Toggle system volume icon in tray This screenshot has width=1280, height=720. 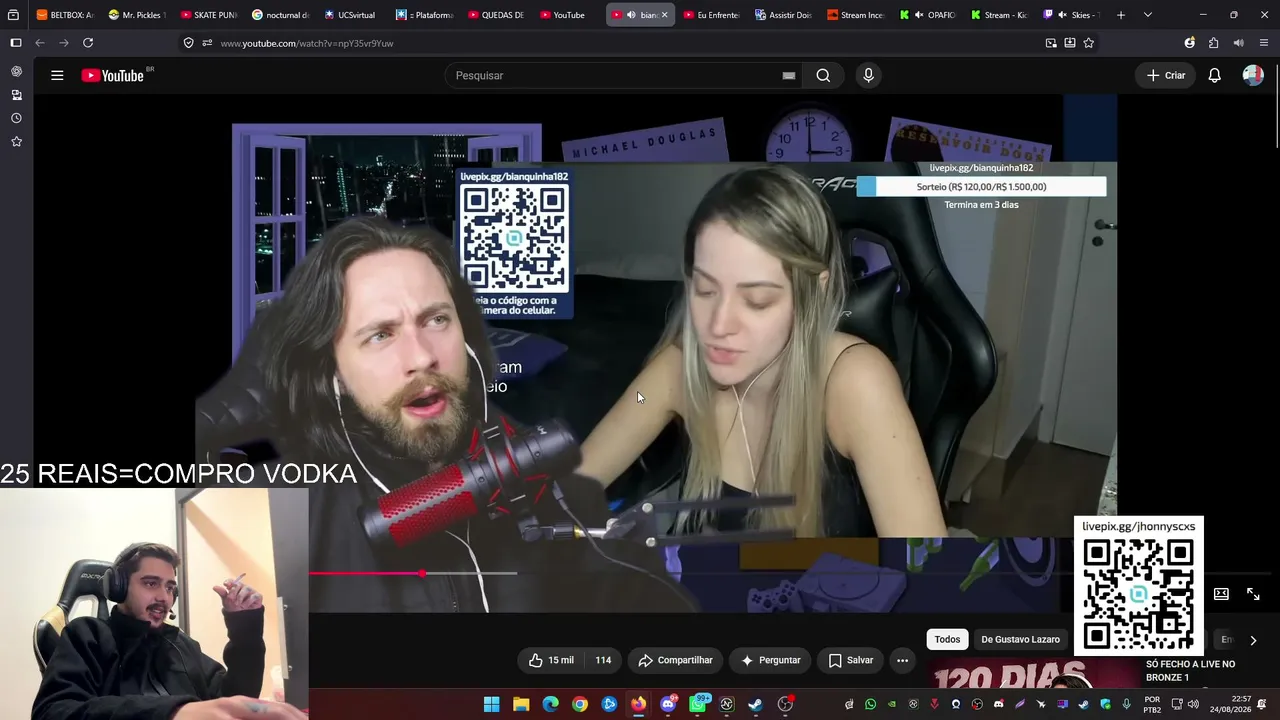[x=1193, y=704]
